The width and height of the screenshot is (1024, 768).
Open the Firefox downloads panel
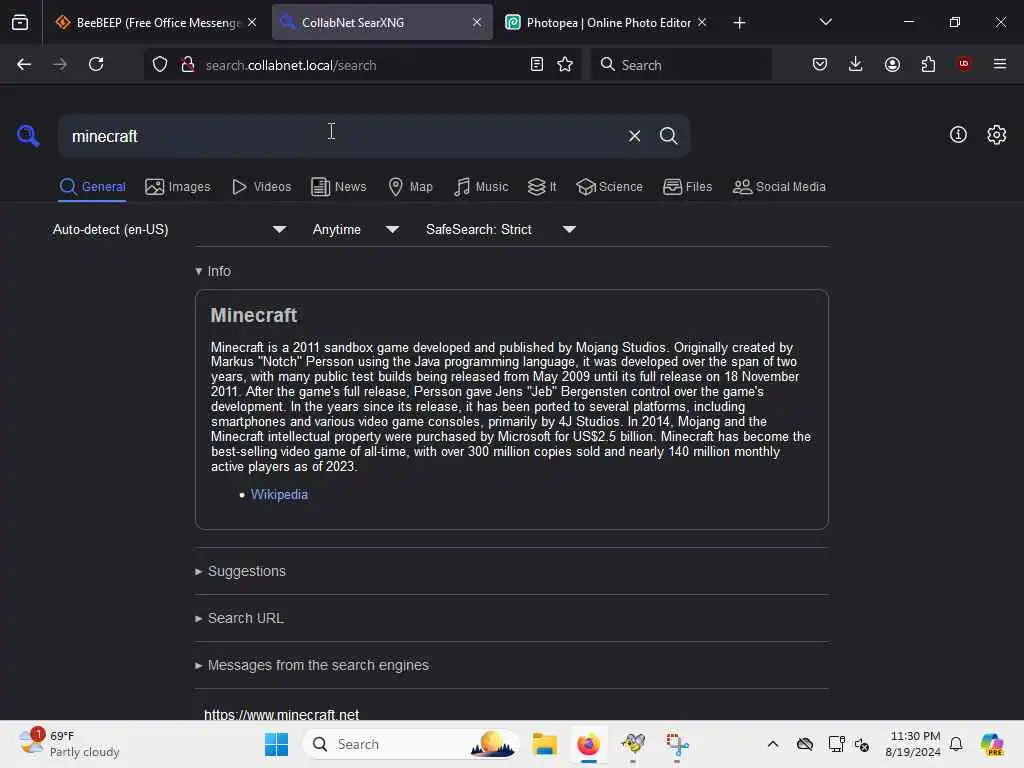856,64
